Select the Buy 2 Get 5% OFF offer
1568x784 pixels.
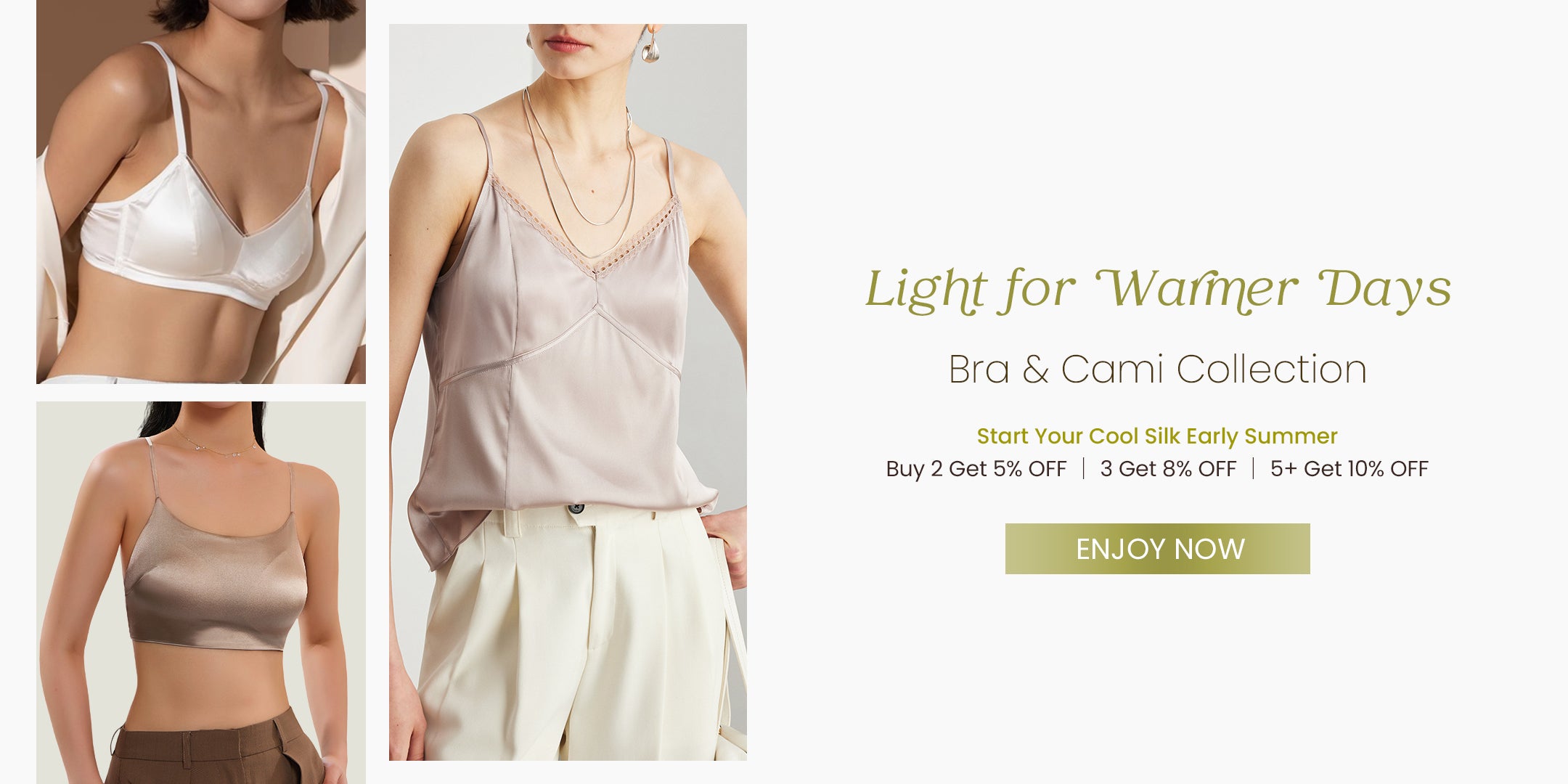[x=976, y=469]
